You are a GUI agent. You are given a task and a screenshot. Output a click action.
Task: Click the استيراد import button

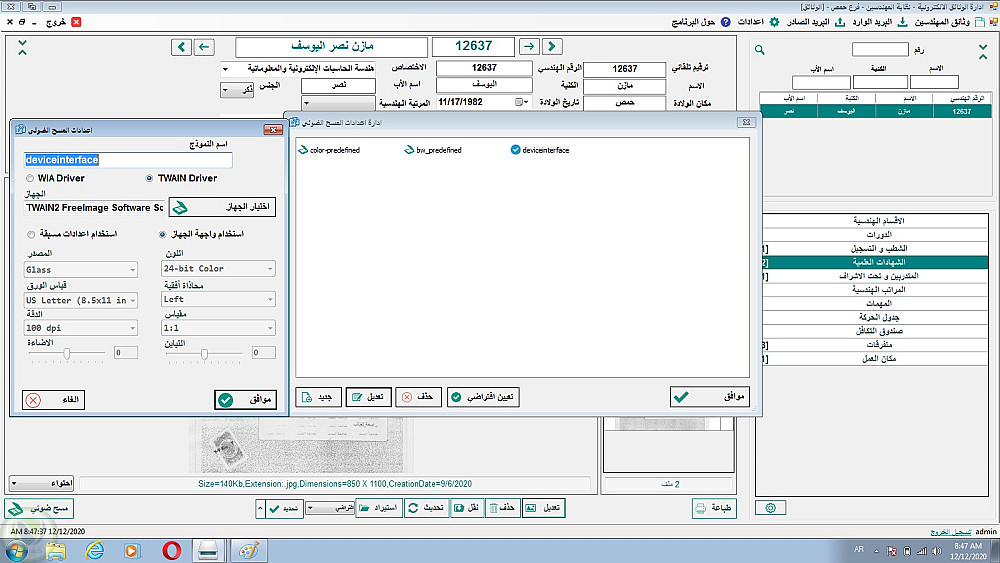click(x=379, y=508)
